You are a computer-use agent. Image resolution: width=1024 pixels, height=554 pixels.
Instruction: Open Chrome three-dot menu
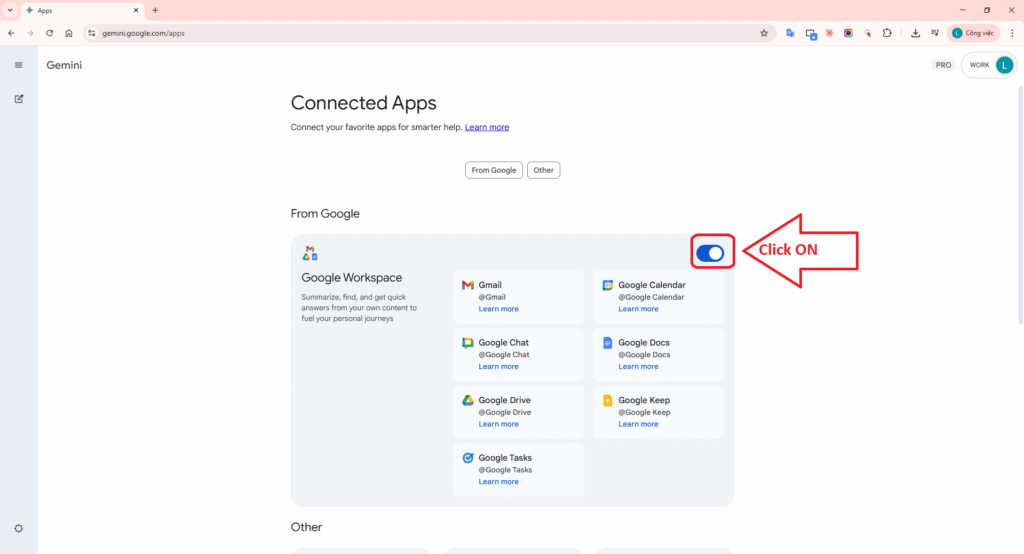[1012, 33]
